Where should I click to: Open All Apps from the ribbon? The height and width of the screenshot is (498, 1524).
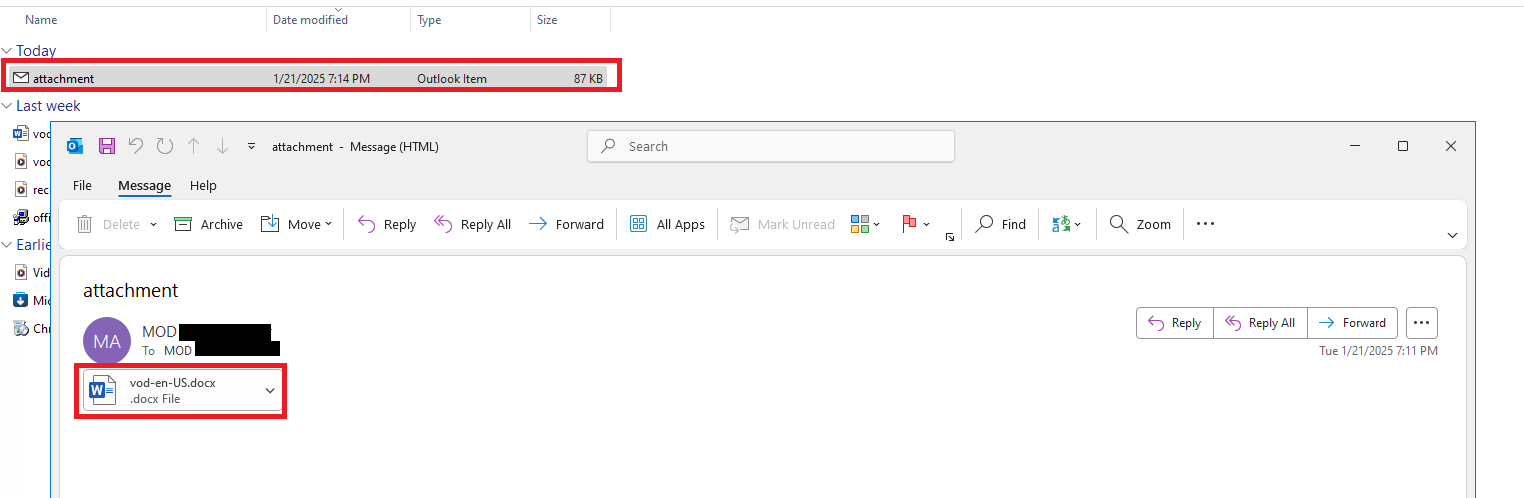[x=667, y=224]
